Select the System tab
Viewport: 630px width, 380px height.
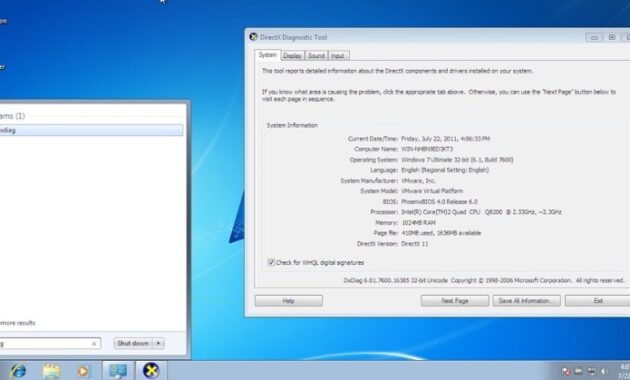pos(268,55)
